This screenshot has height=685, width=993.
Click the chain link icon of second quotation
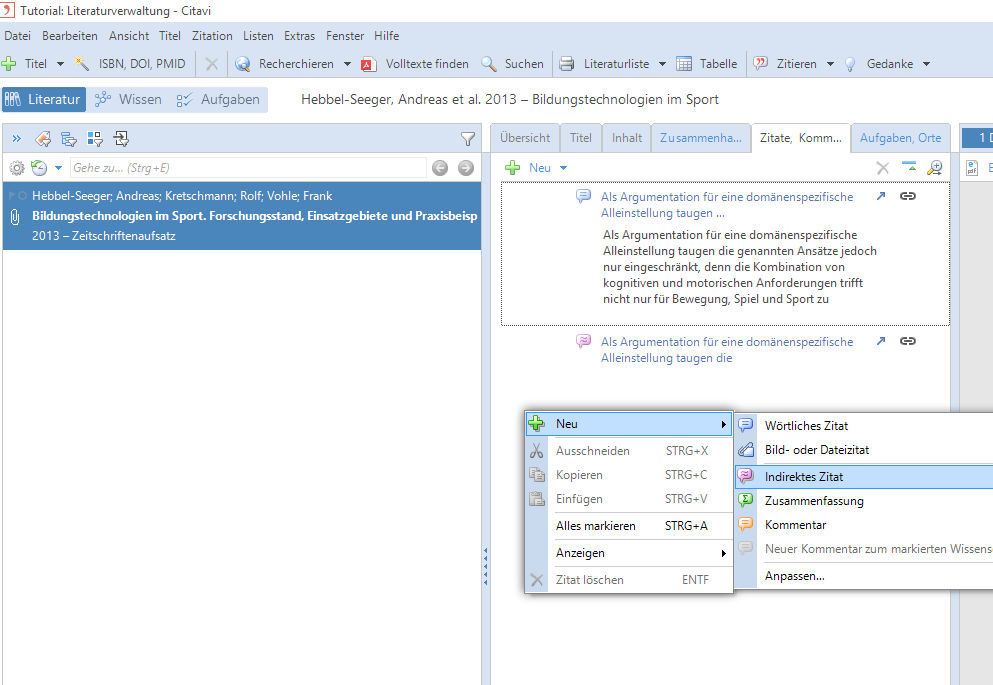click(908, 341)
